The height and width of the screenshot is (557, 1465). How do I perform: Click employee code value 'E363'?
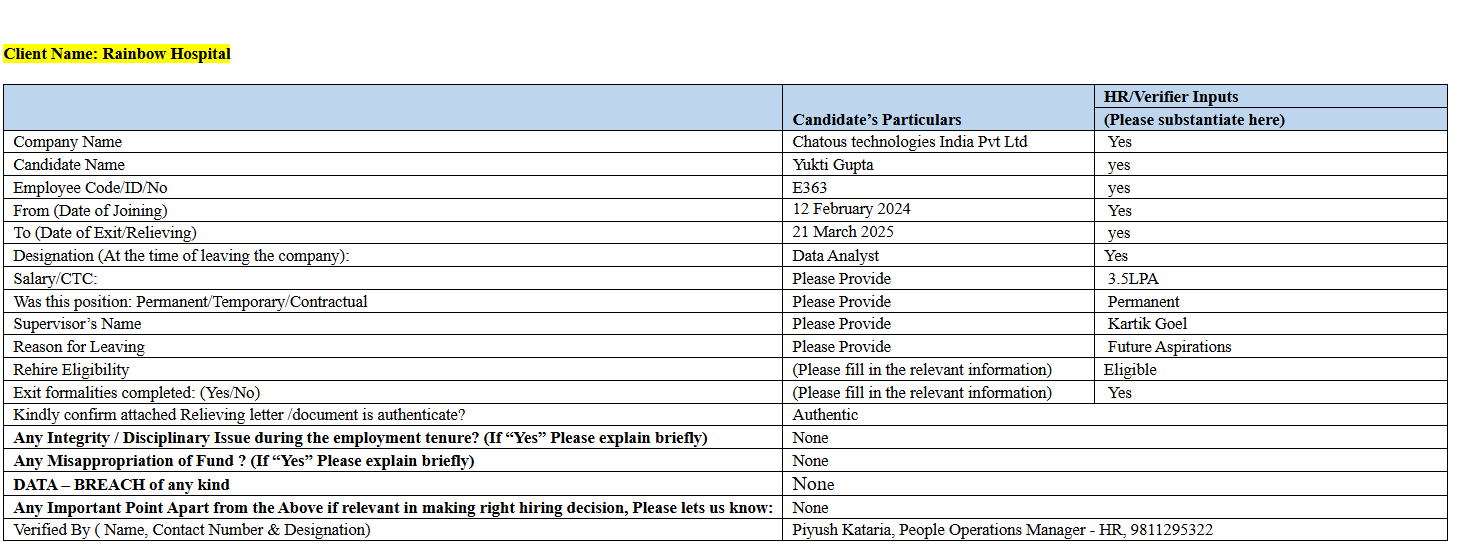tap(810, 188)
